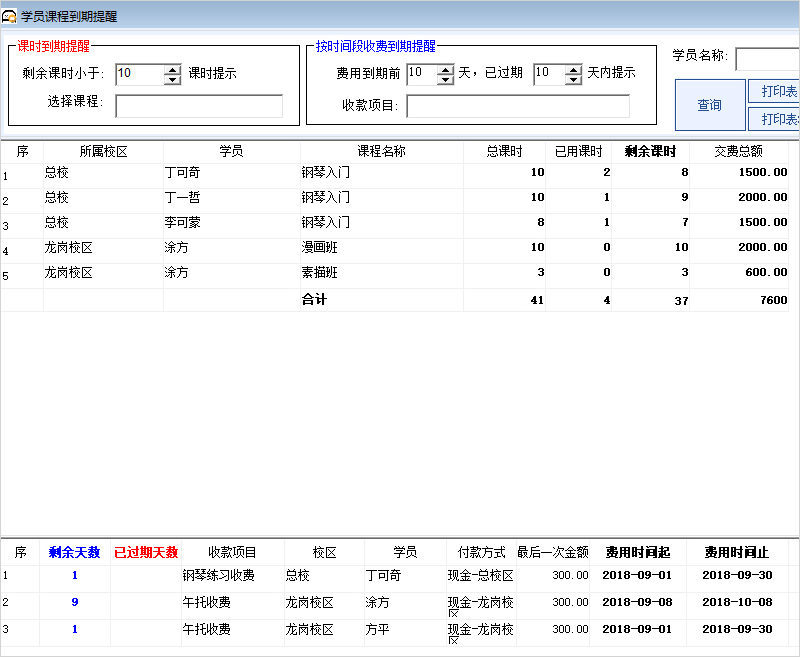Click the 学员名称 input field

767,59
